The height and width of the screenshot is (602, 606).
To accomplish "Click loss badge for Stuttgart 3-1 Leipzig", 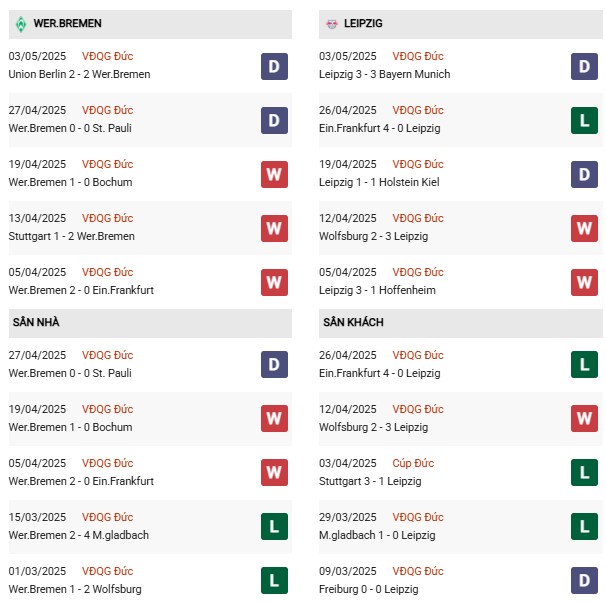I will 584,472.
